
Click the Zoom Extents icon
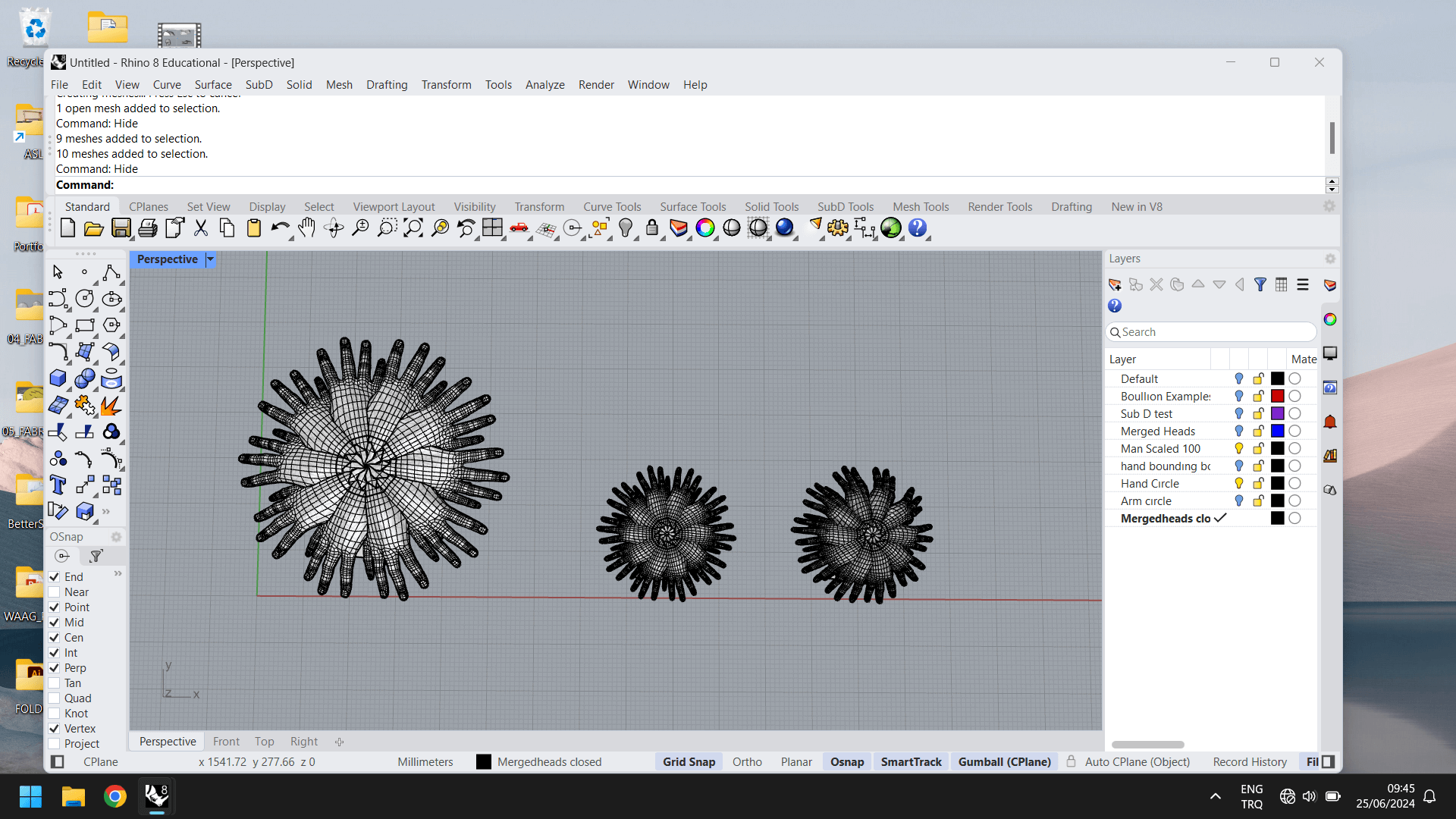(413, 228)
